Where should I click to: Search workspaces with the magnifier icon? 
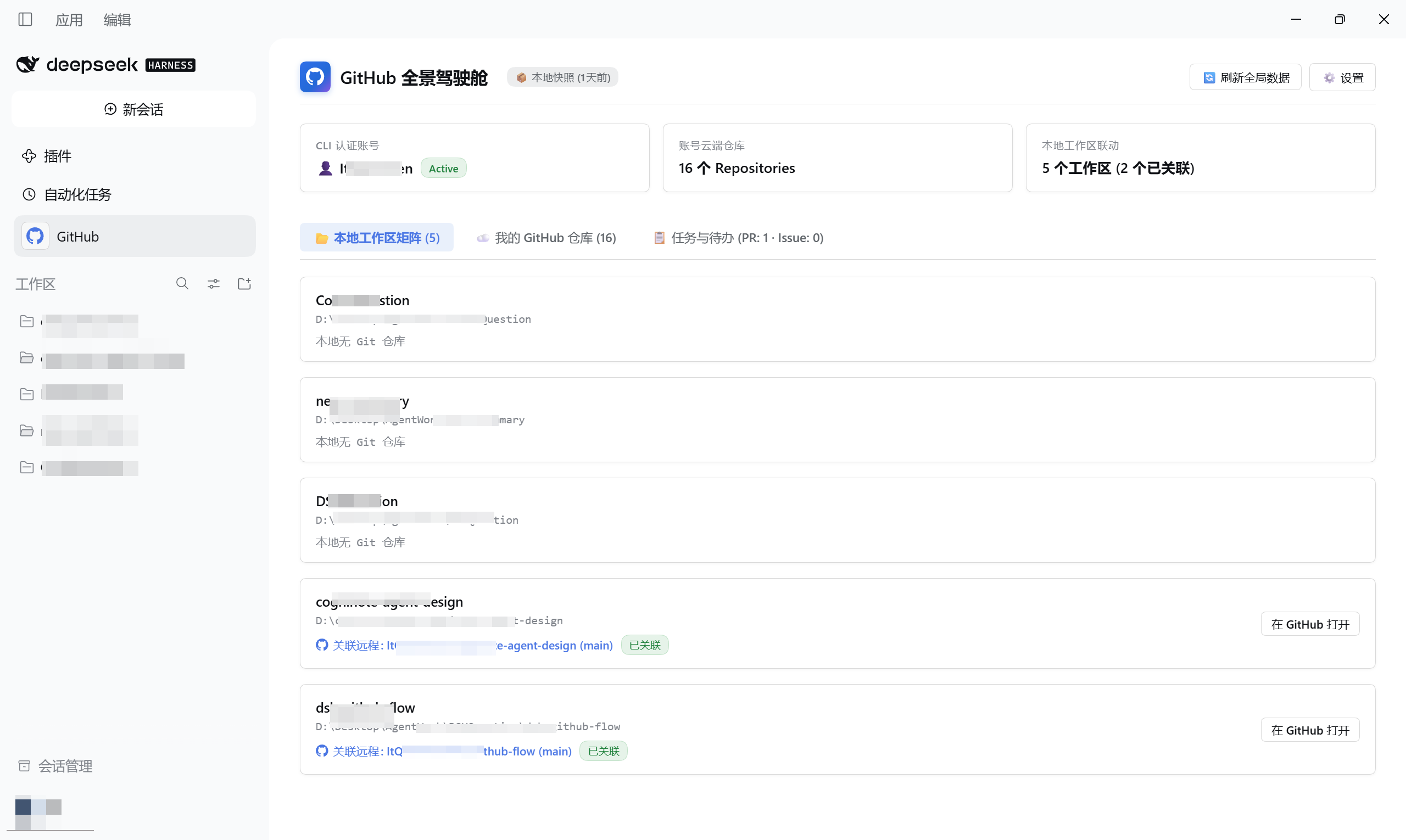pos(182,284)
